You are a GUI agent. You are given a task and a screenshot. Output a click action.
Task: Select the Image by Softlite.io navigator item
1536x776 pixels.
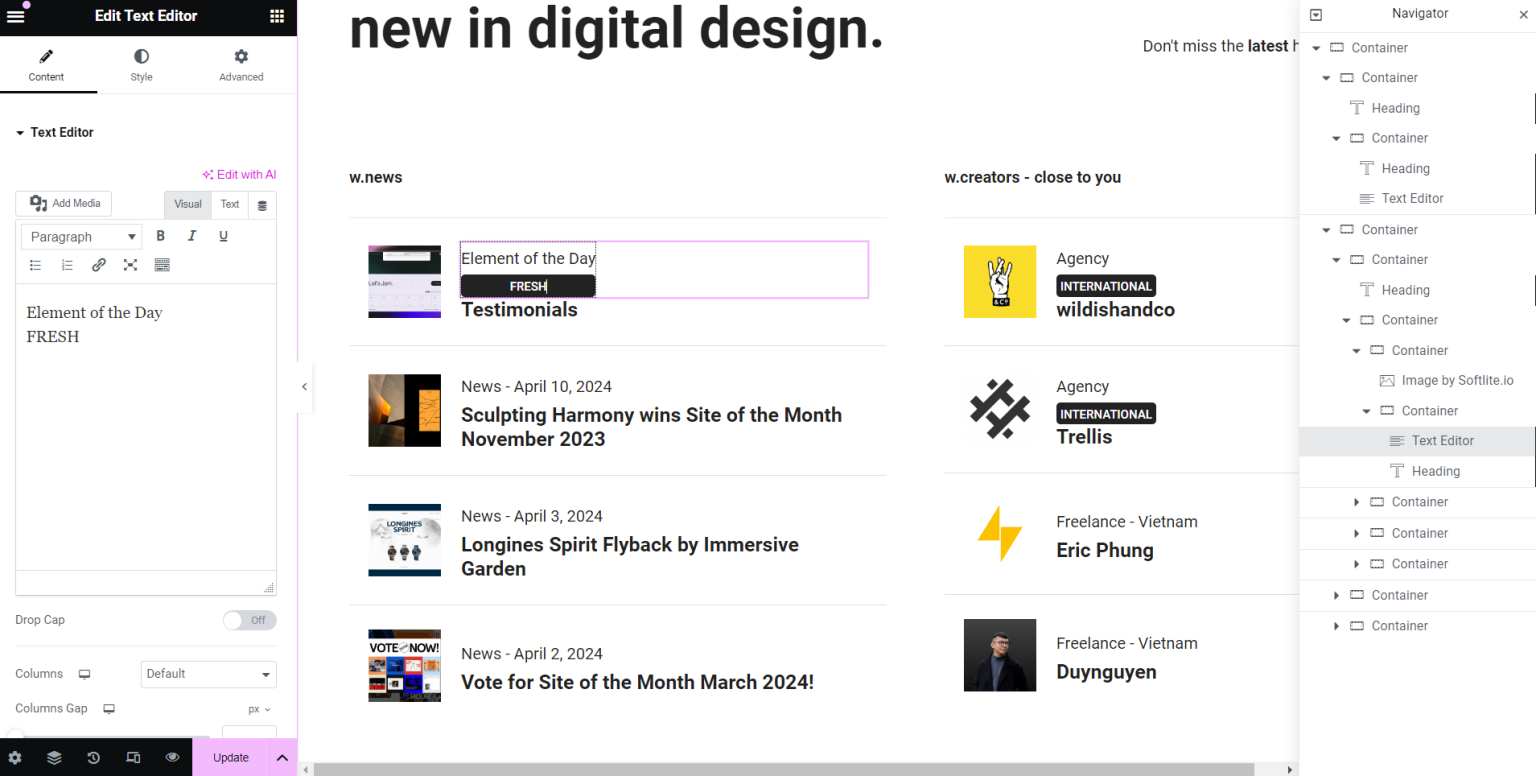click(1457, 380)
